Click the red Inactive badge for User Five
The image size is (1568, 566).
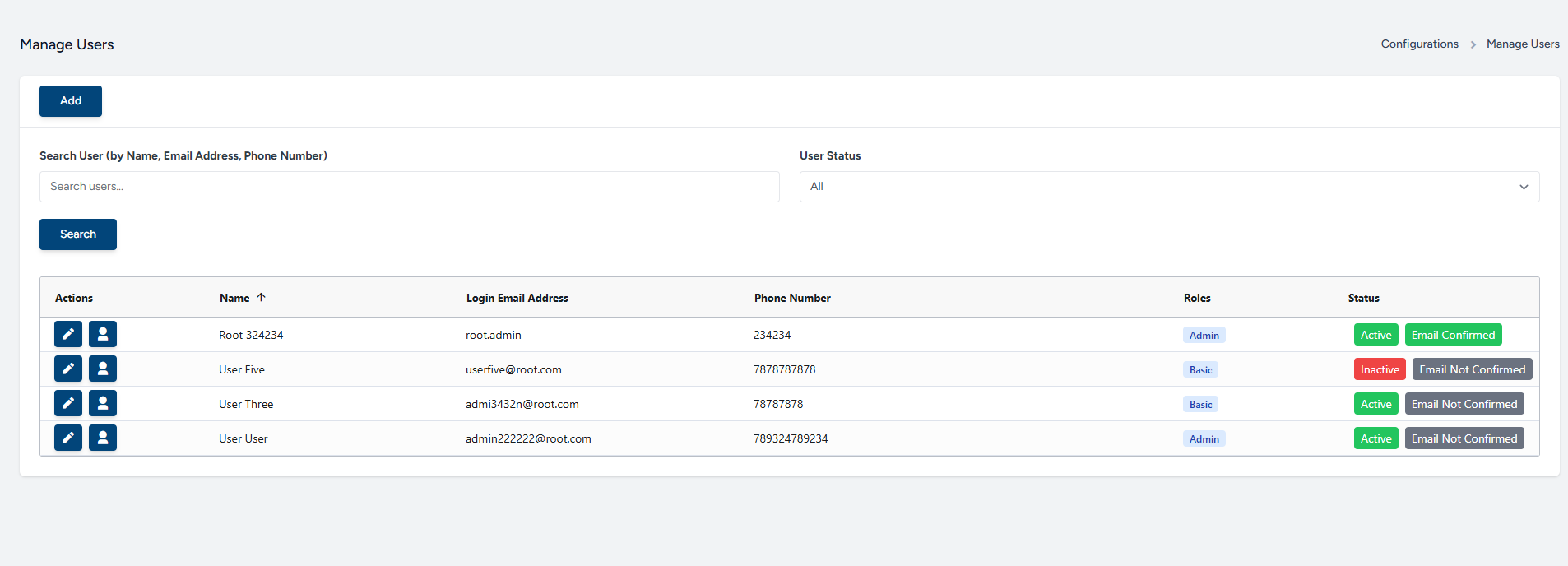pyautogui.click(x=1379, y=369)
